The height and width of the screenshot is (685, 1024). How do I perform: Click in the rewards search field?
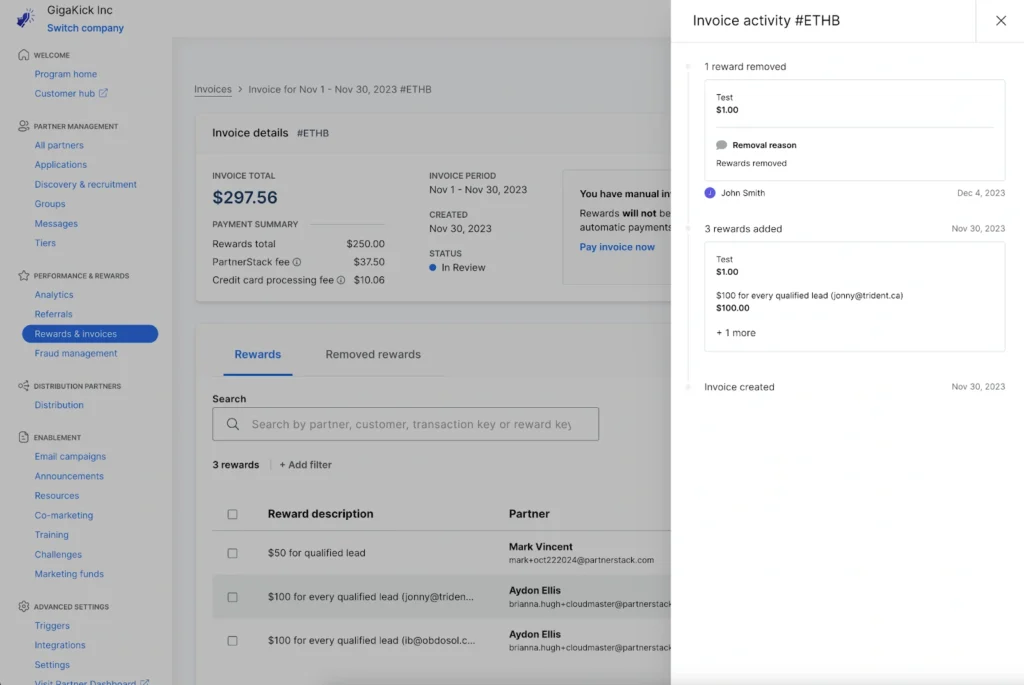pyautogui.click(x=406, y=424)
